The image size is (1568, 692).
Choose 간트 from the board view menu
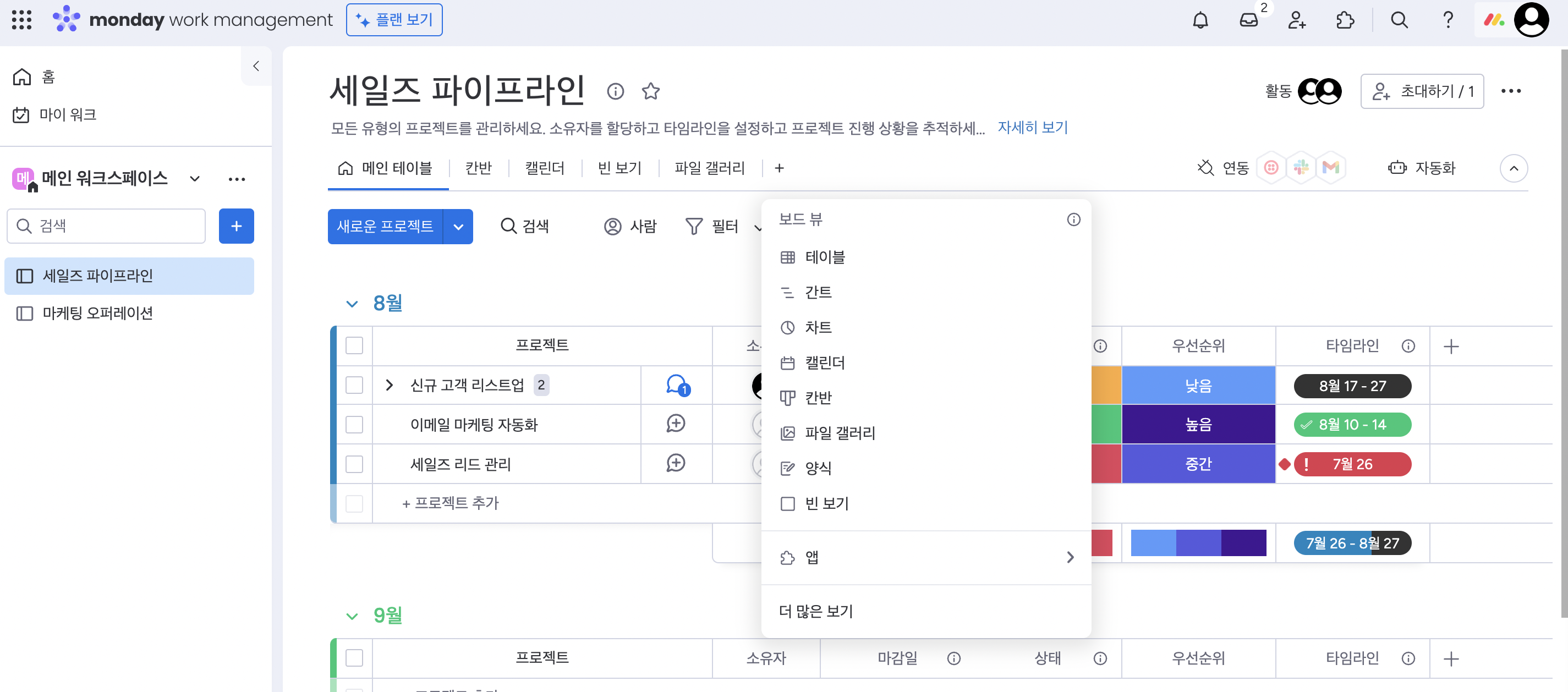point(818,293)
